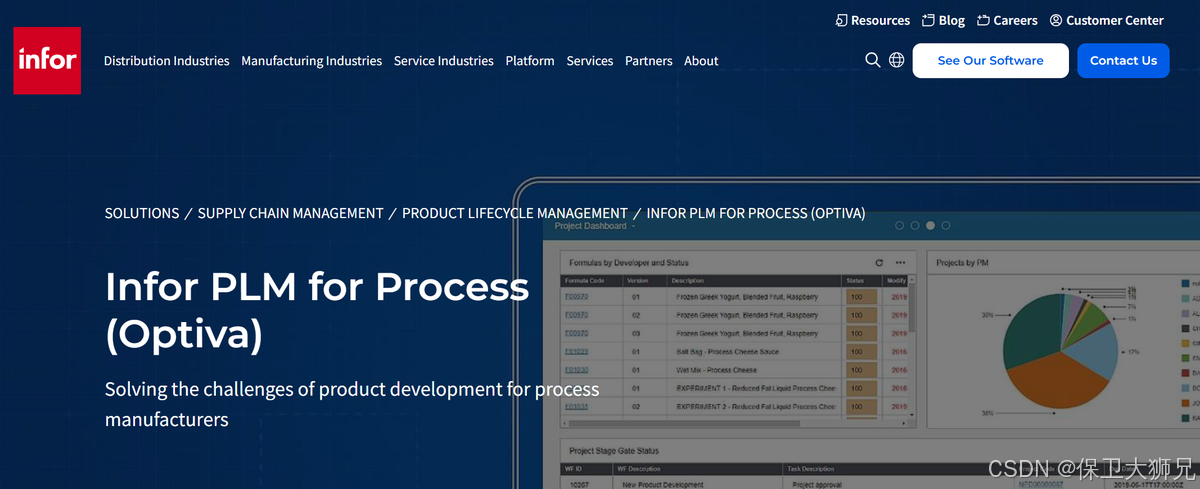Click the Modify column header
The width and height of the screenshot is (1200, 489).
pos(896,281)
